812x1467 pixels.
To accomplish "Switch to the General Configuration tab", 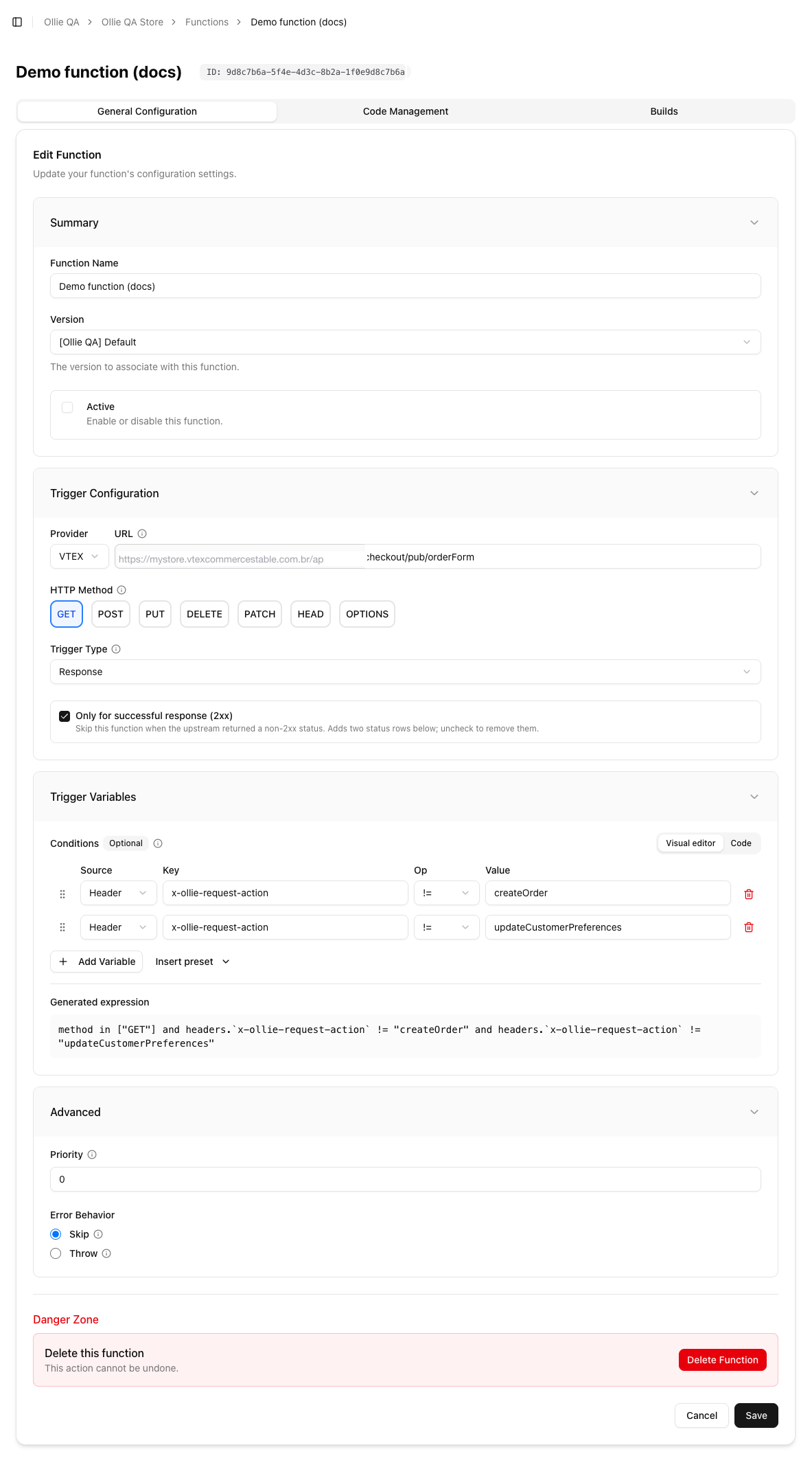I will (x=147, y=111).
